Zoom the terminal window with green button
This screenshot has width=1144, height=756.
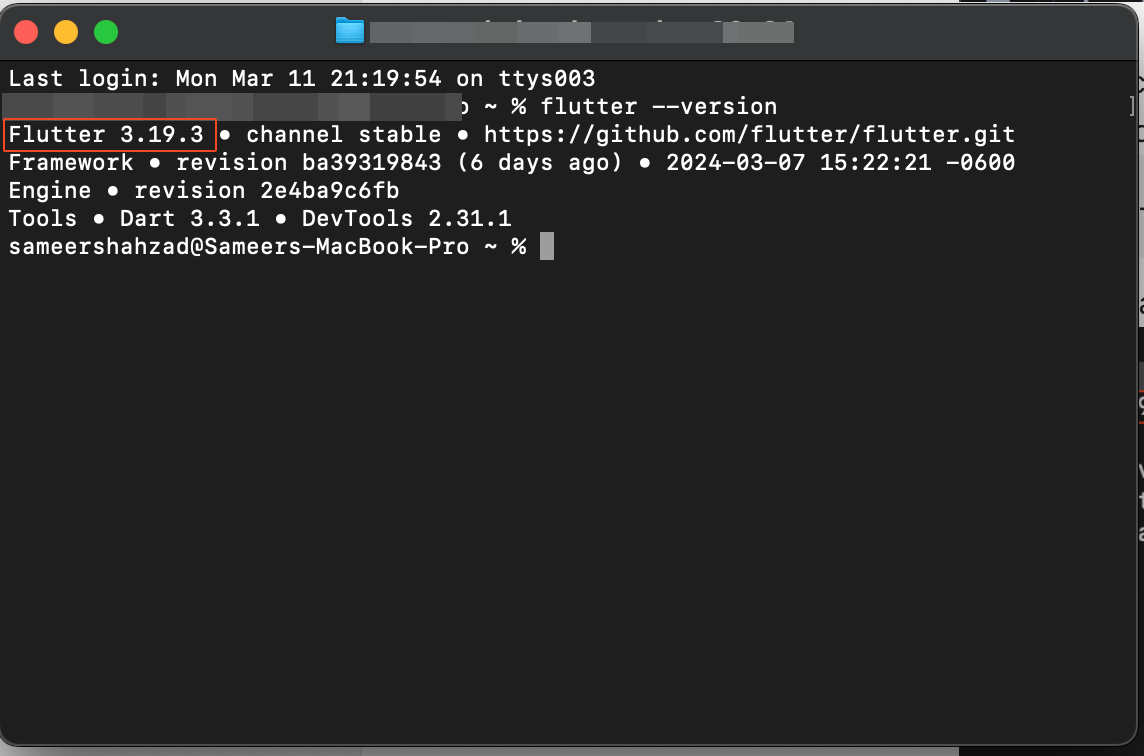tap(107, 32)
